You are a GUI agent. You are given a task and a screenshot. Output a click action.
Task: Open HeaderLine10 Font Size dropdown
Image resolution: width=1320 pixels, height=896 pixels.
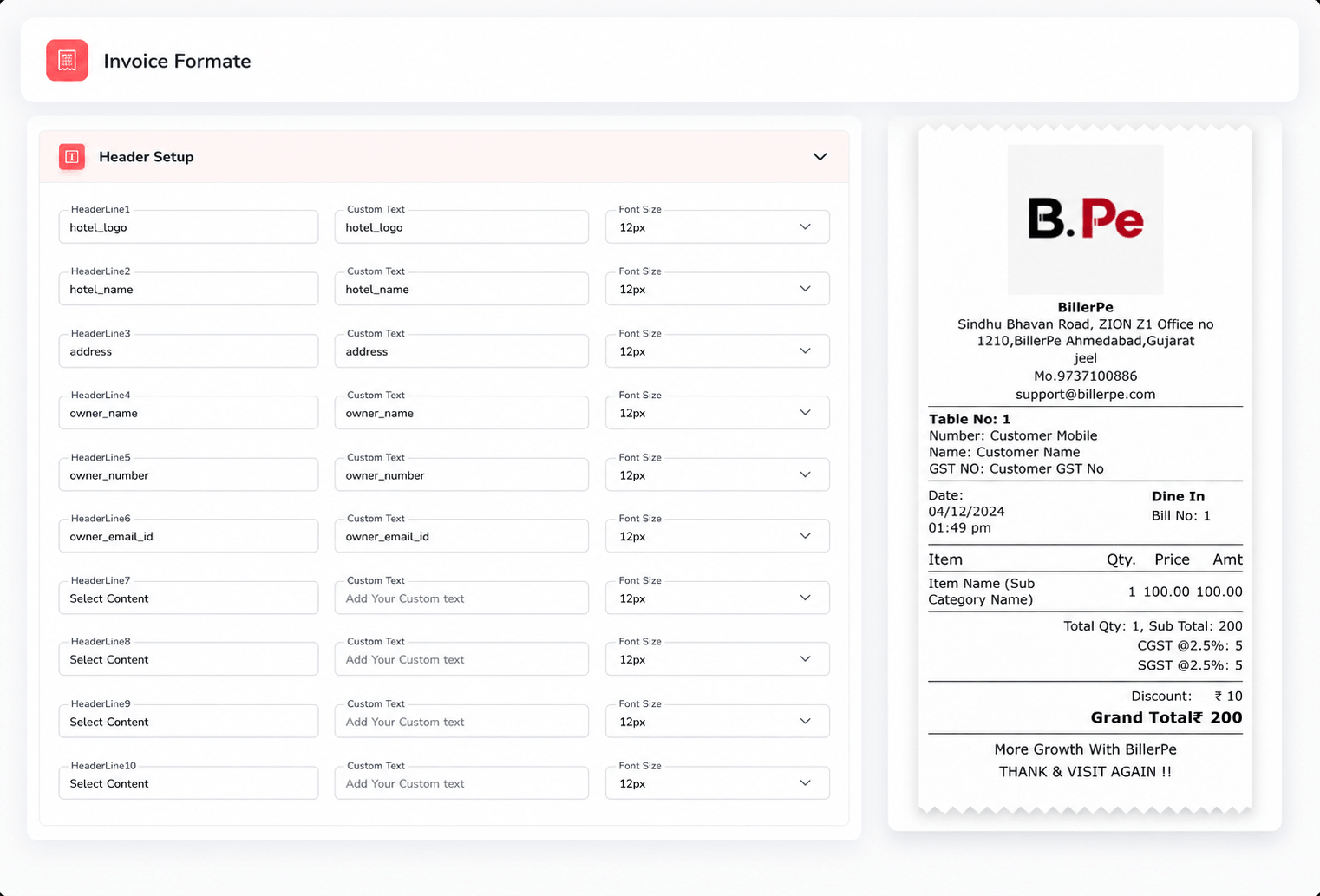tap(717, 783)
